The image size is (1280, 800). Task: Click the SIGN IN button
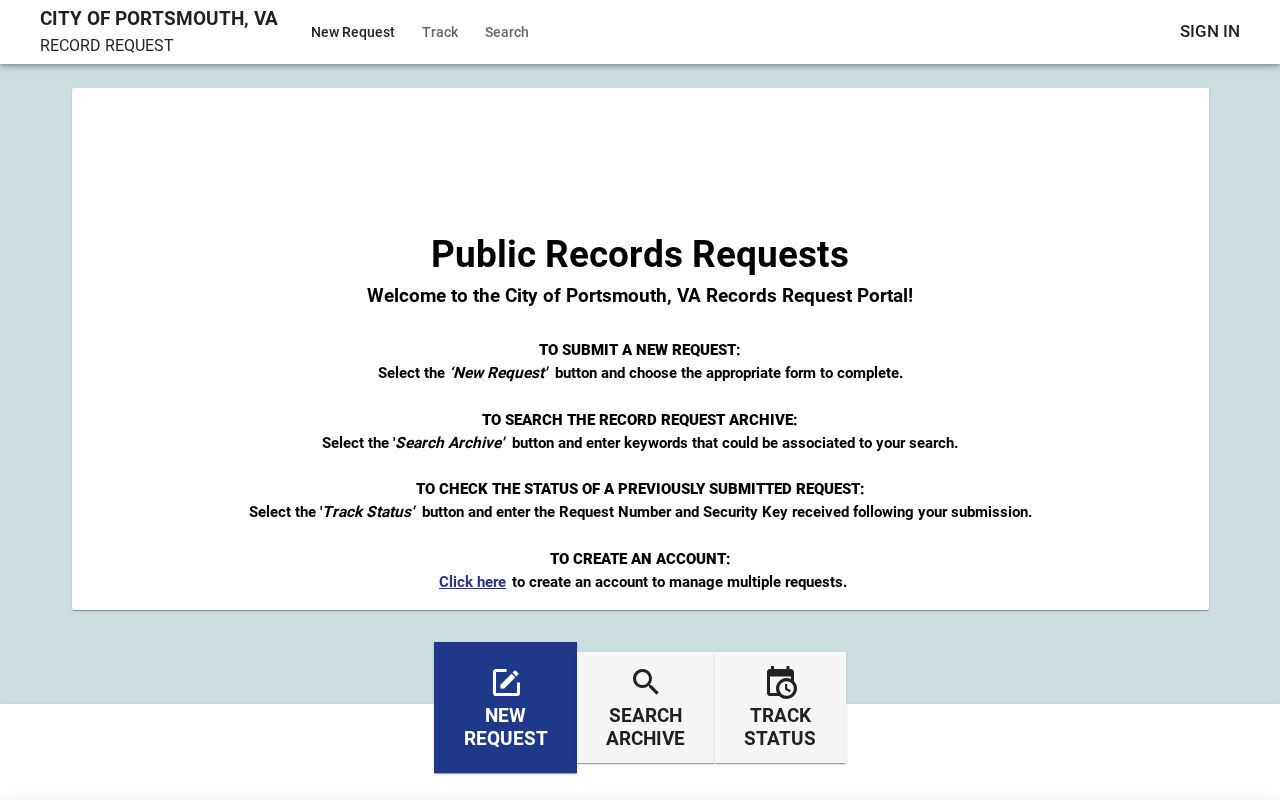[1210, 31]
